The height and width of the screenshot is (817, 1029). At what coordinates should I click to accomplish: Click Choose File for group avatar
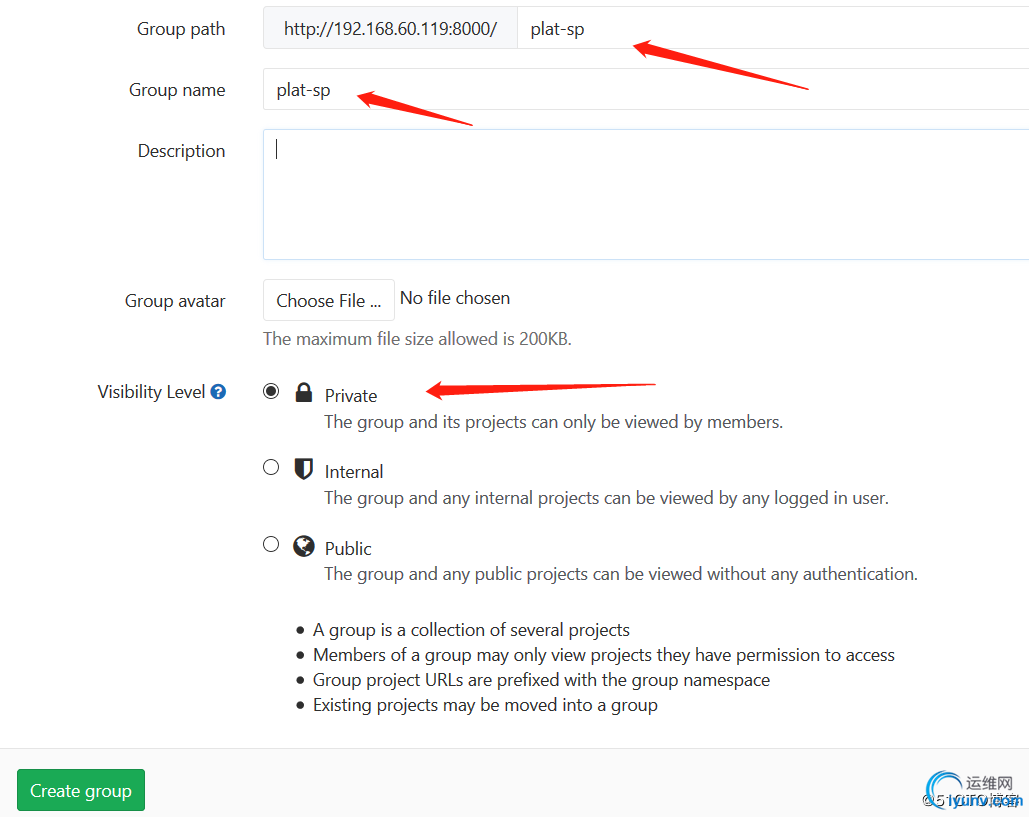pos(328,300)
